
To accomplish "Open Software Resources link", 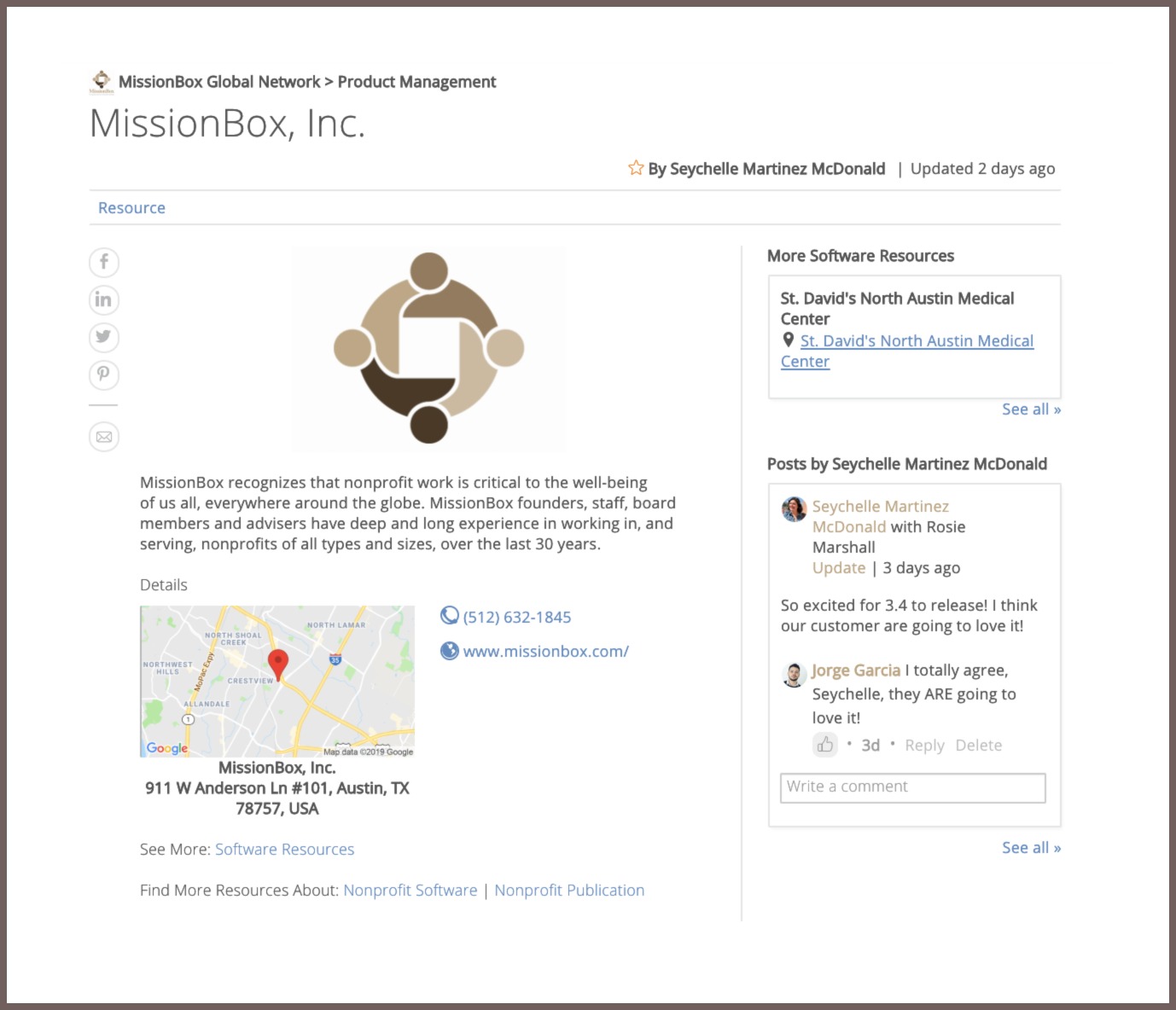I will [284, 850].
